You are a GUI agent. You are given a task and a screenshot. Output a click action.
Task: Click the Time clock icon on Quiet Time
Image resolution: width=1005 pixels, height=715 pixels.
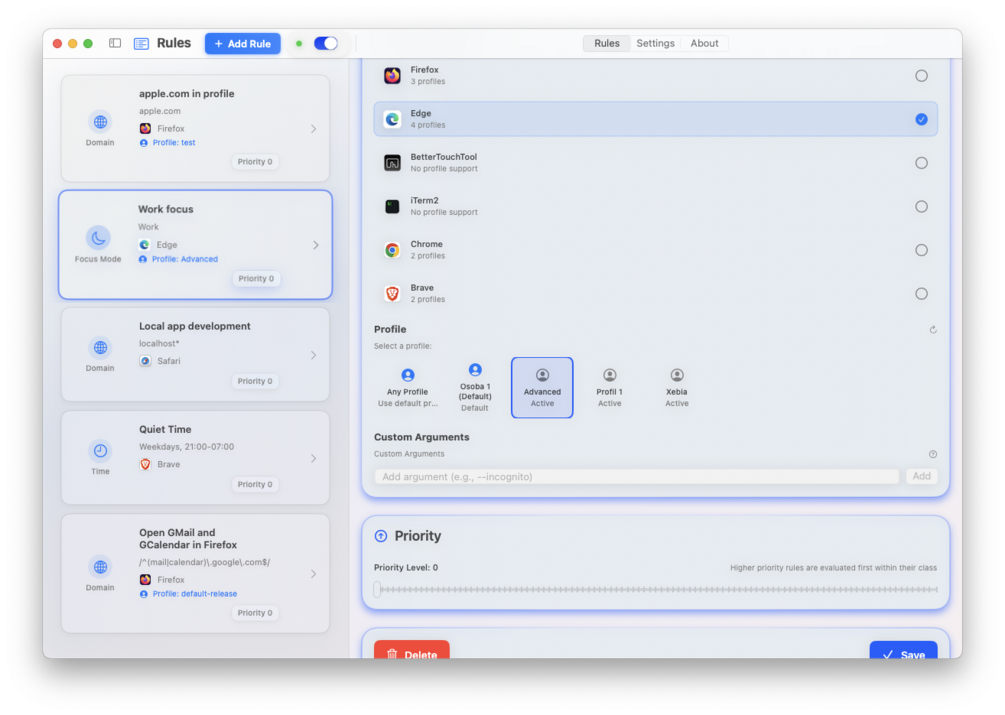point(100,450)
